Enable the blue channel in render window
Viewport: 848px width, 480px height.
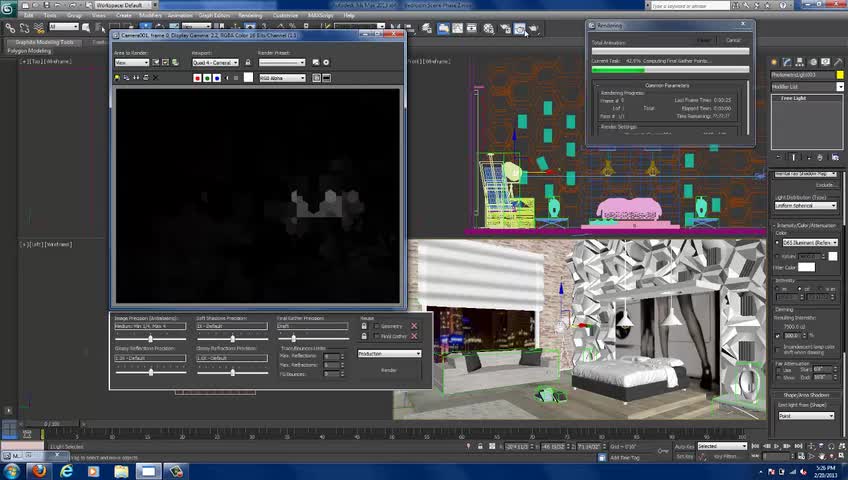tap(215, 78)
